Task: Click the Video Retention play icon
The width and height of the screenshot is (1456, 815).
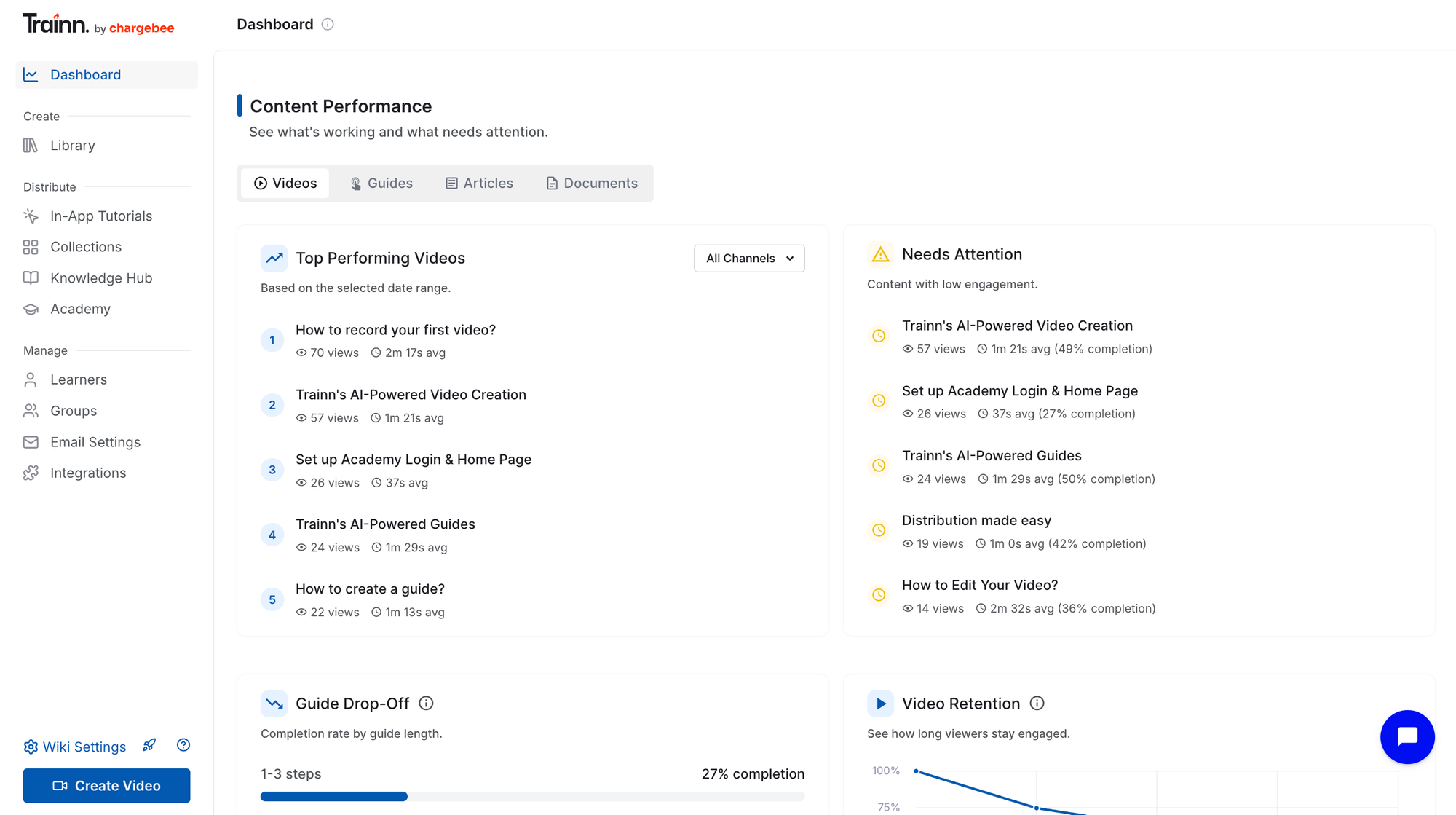Action: click(x=880, y=704)
